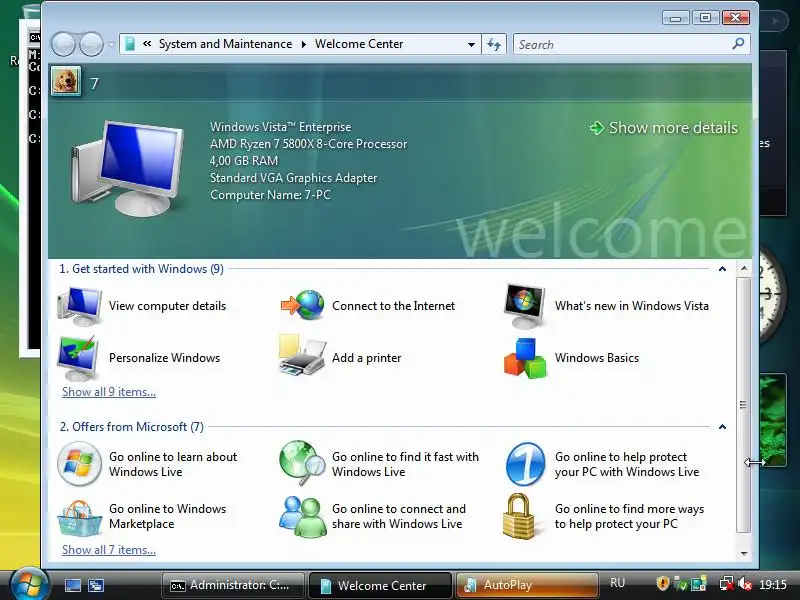The height and width of the screenshot is (600, 800).
Task: Open the recent pages dropdown next to Forward
Action: pos(111,45)
